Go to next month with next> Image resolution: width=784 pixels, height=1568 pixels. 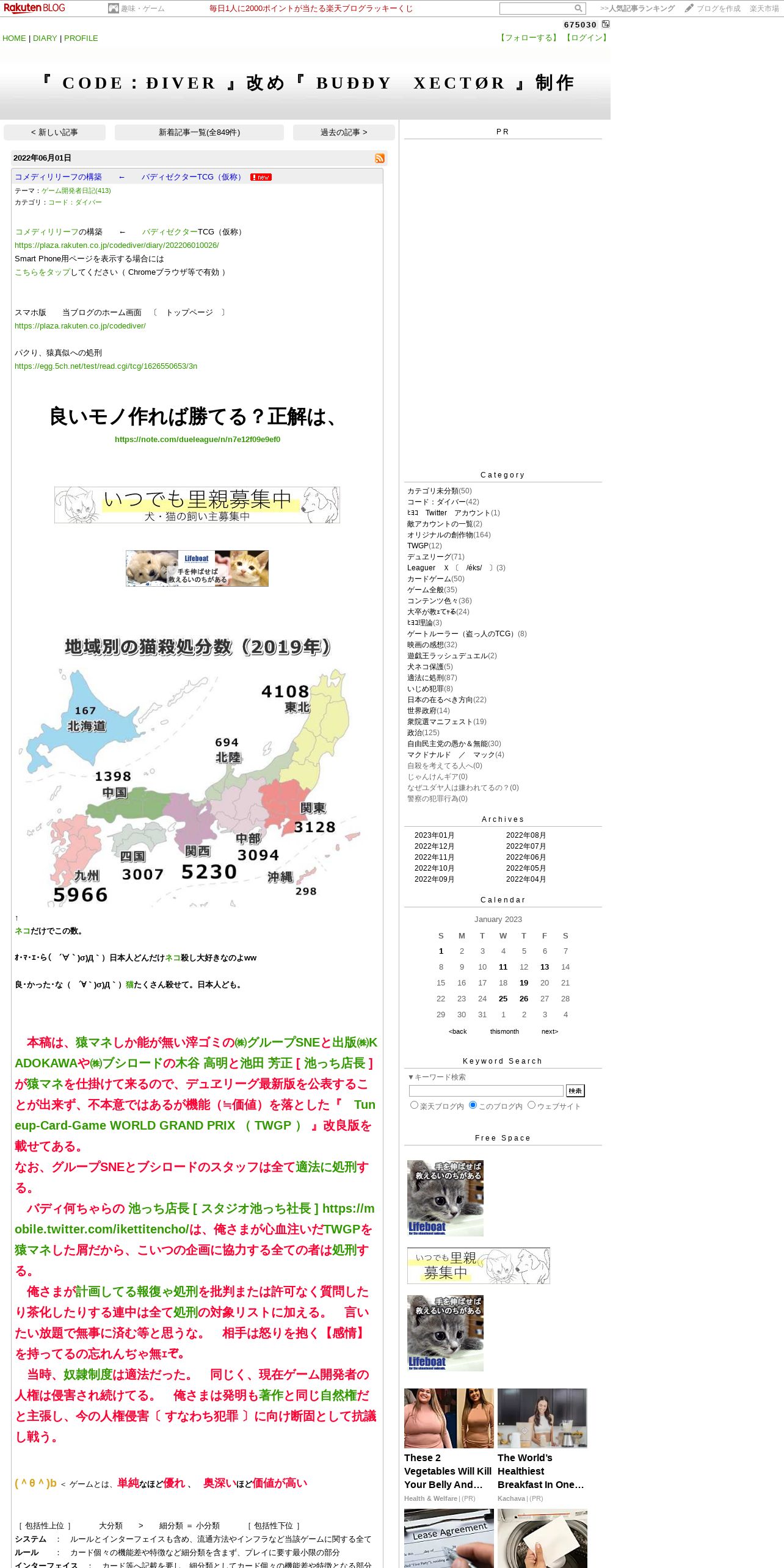(550, 1031)
